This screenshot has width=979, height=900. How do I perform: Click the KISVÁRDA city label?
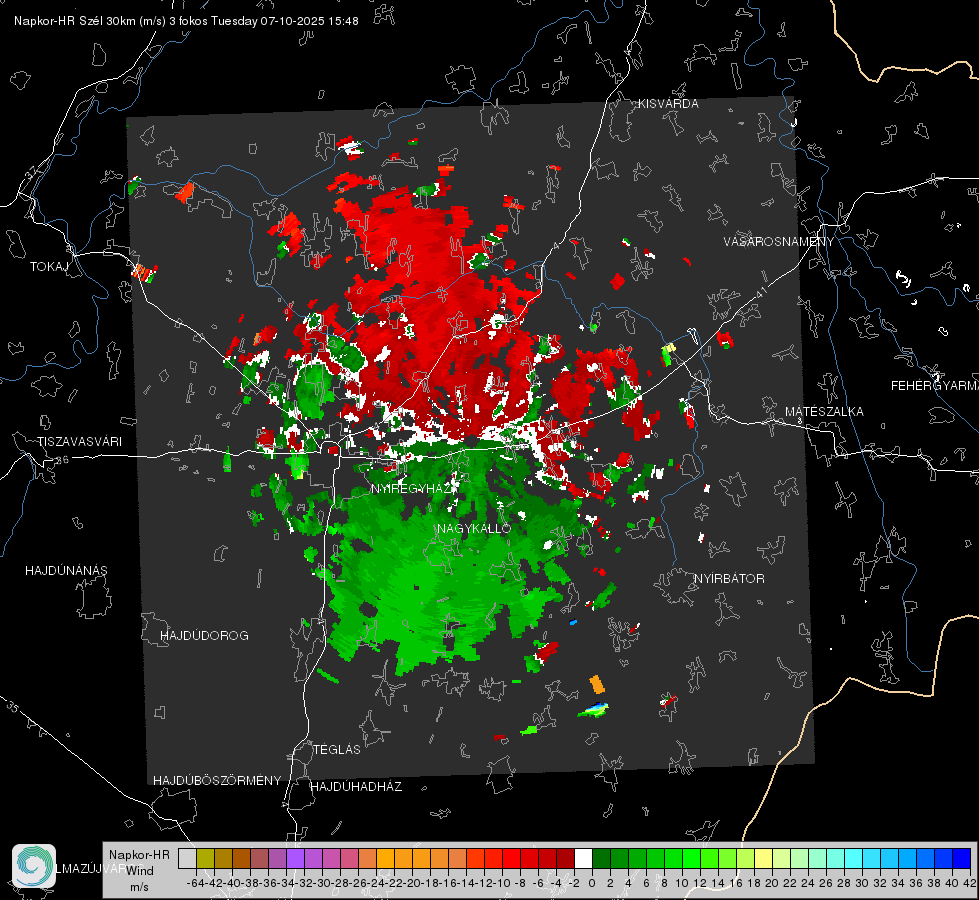pos(668,104)
